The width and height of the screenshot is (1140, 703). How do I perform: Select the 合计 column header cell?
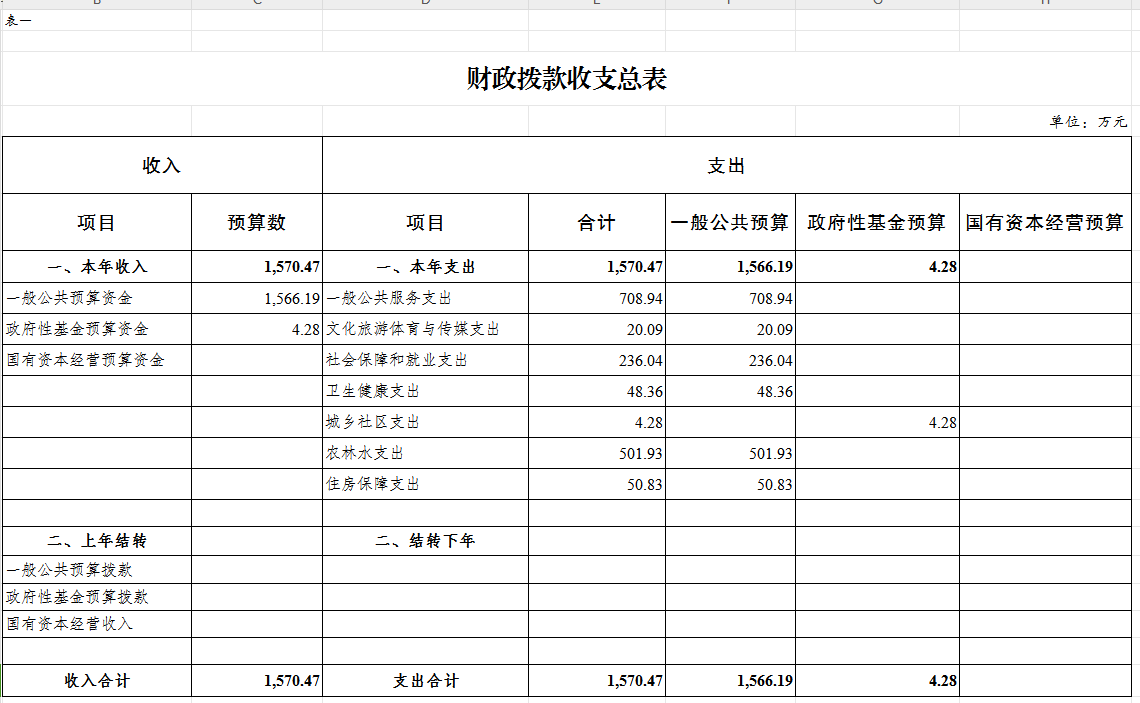(597, 222)
